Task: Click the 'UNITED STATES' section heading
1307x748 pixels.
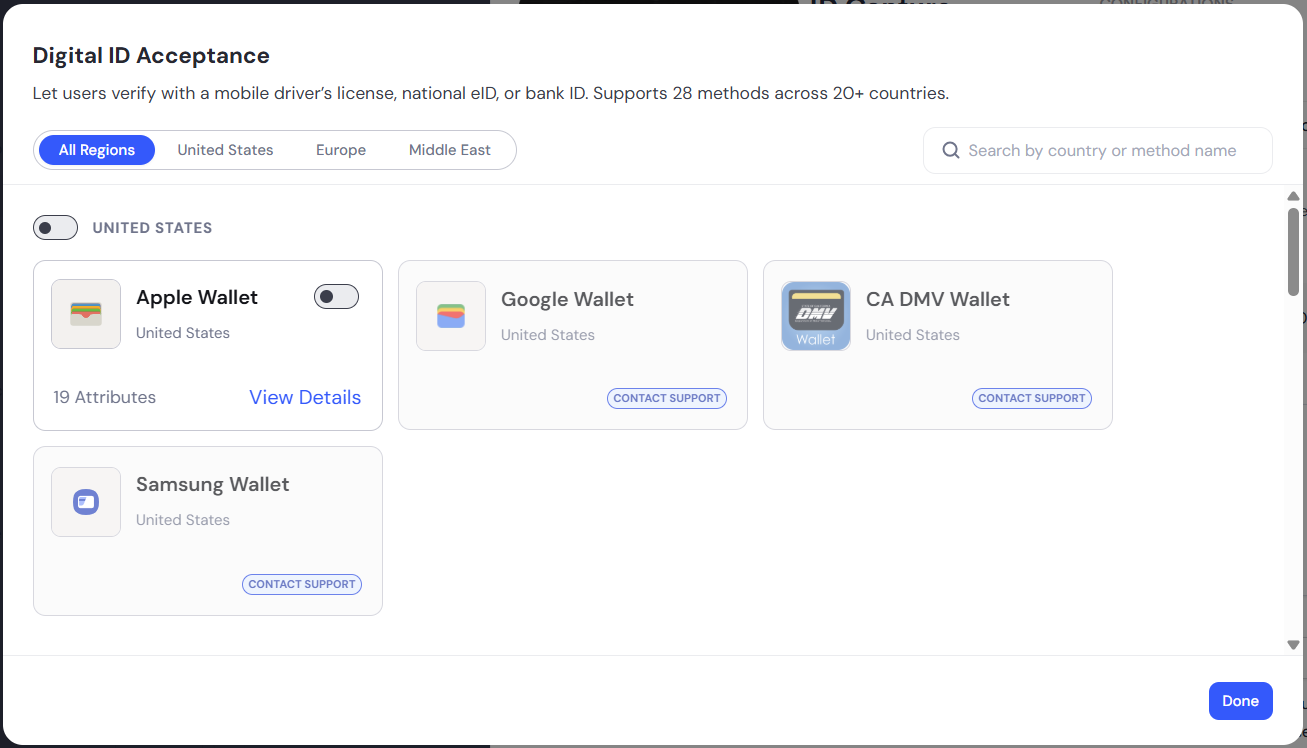Action: [x=152, y=228]
